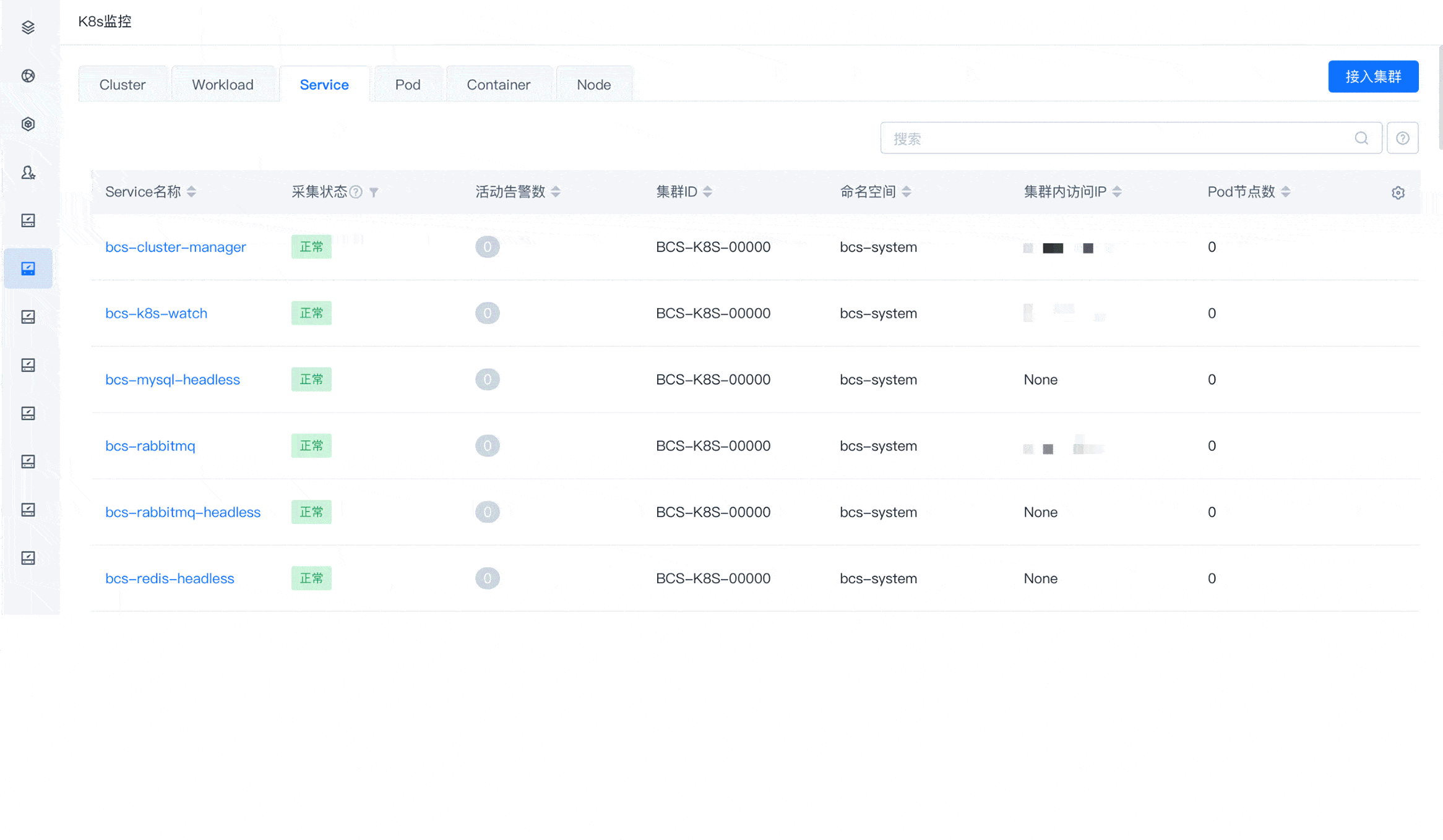1443x840 pixels.
Task: Click the user bell icon in sidebar
Action: click(x=28, y=173)
